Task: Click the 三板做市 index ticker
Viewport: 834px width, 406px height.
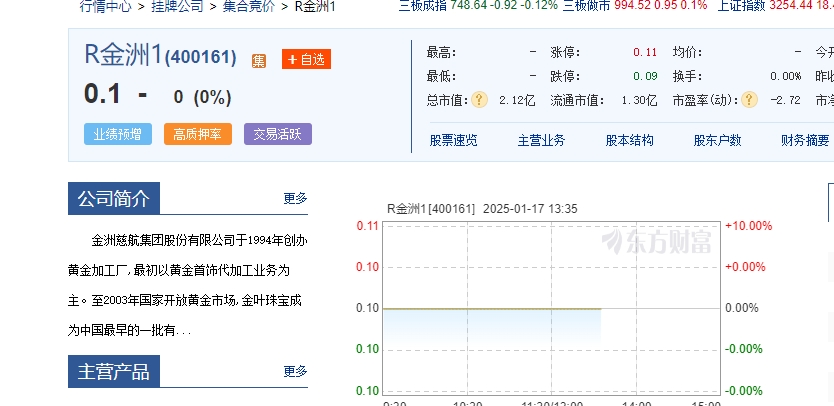Action: point(635,5)
